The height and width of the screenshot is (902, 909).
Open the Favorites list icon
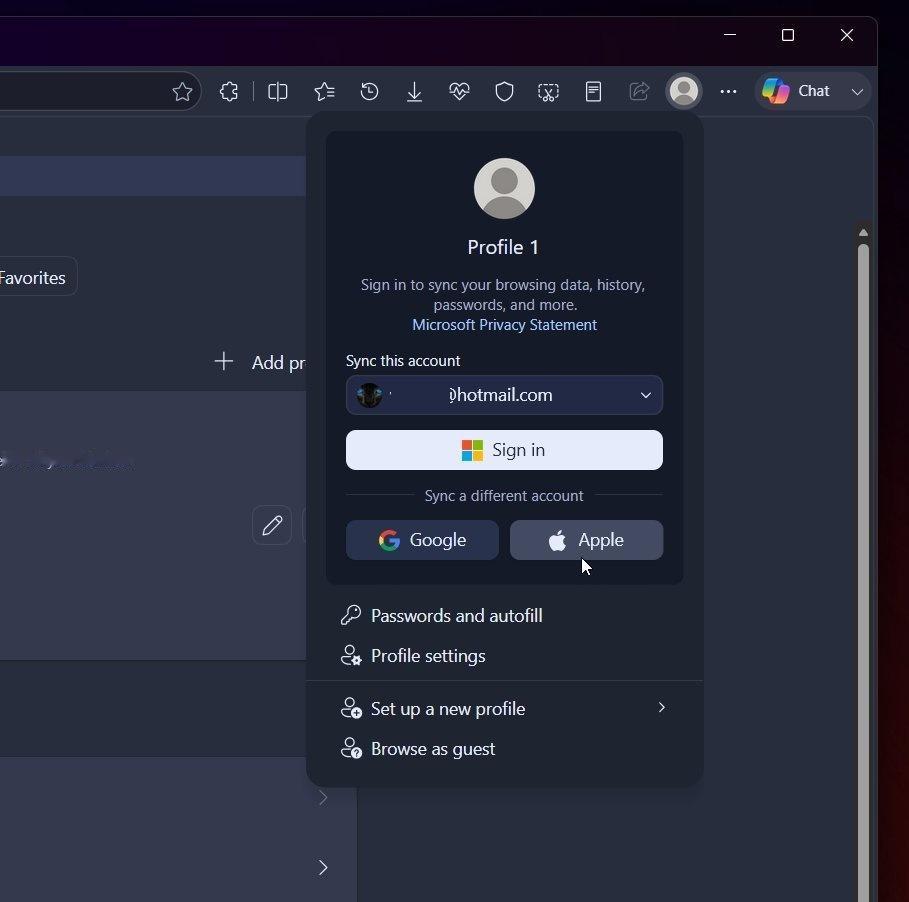(324, 92)
